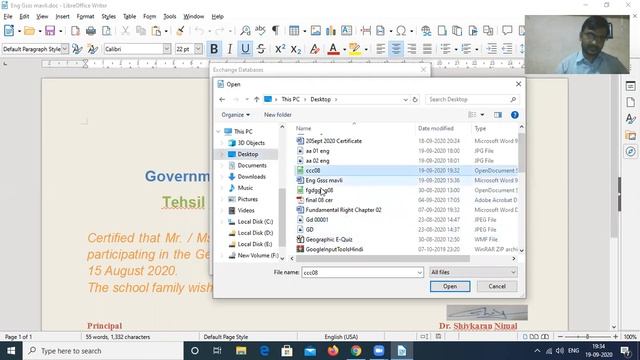This screenshot has width=640, height=360.
Task: Toggle Italic formatting button
Action: 229,49
